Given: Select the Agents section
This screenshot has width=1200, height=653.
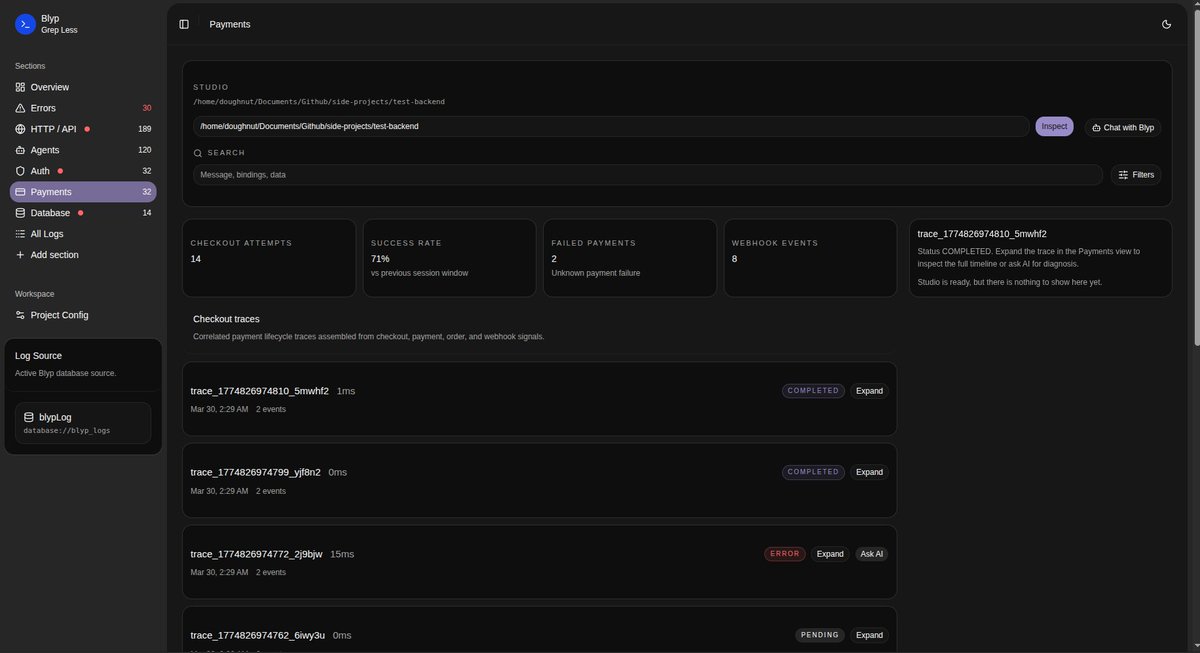Looking at the screenshot, I should tap(83, 150).
